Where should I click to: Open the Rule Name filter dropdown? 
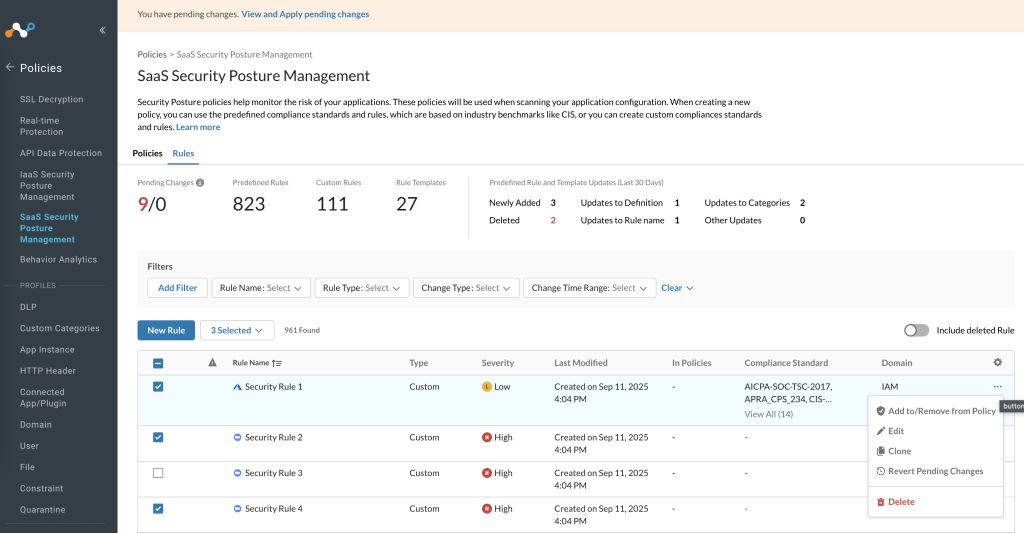click(261, 288)
